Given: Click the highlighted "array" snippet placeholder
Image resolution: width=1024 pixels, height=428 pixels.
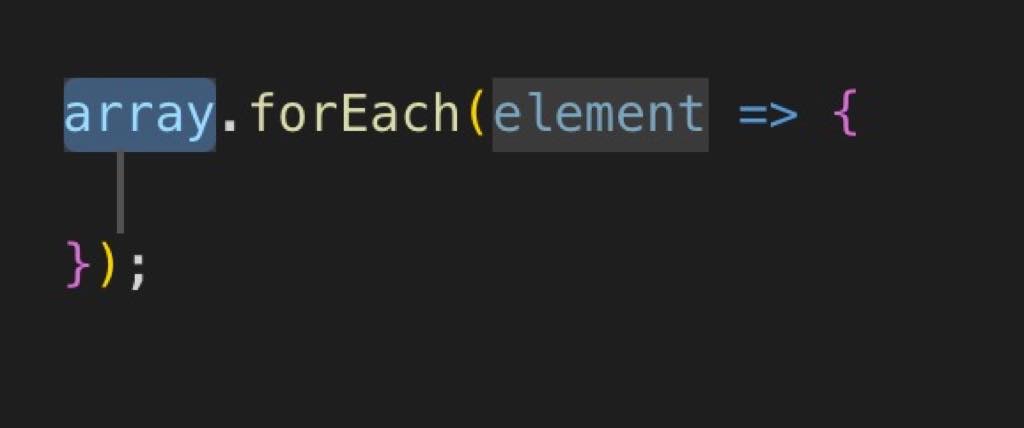Looking at the screenshot, I should tap(140, 115).
